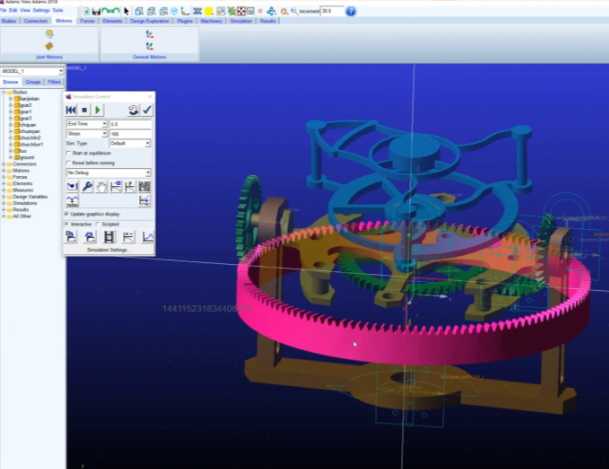Click the blue checkmark verify model icon
609x469 pixels.
(147, 109)
